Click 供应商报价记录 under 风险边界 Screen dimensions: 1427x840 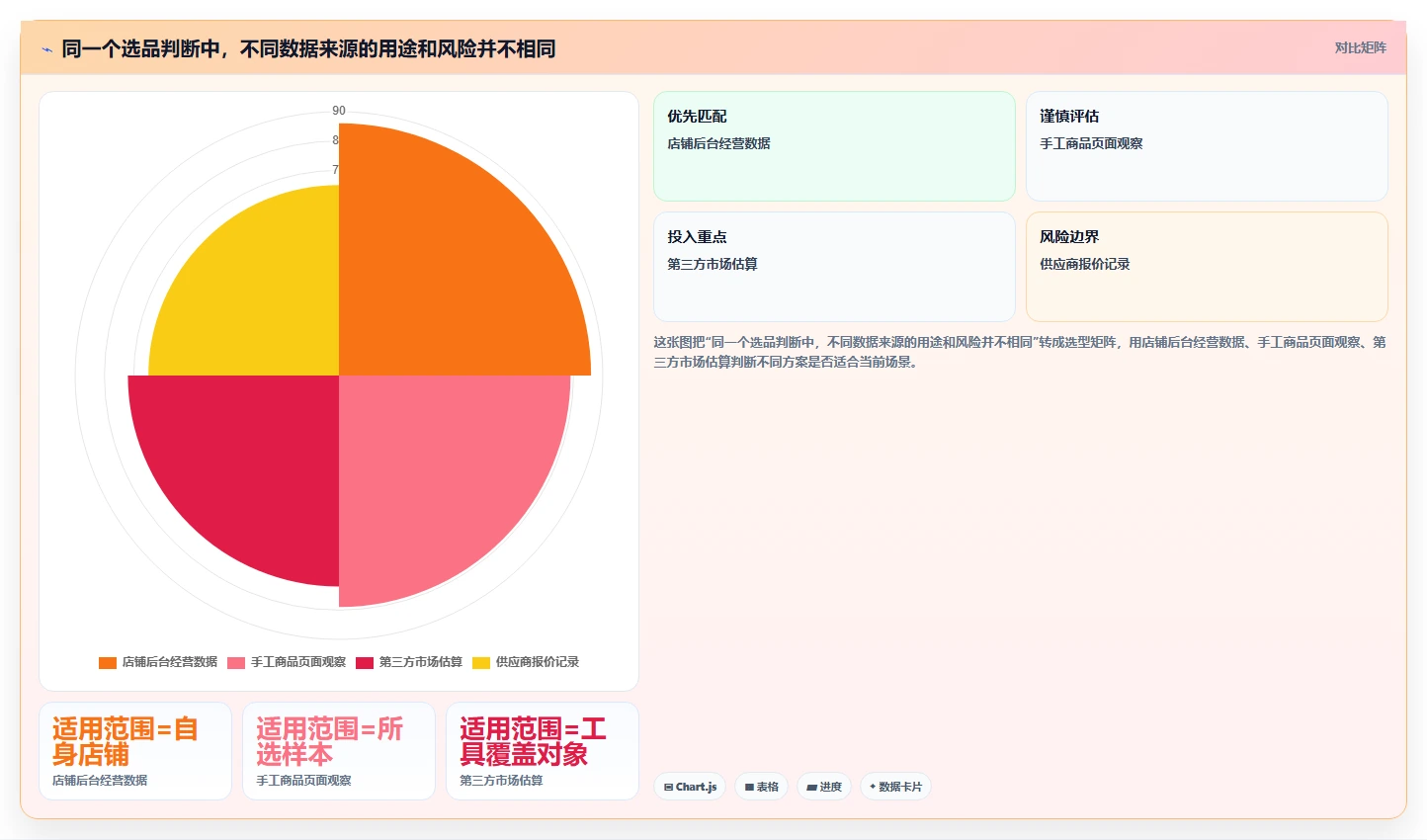1085,264
